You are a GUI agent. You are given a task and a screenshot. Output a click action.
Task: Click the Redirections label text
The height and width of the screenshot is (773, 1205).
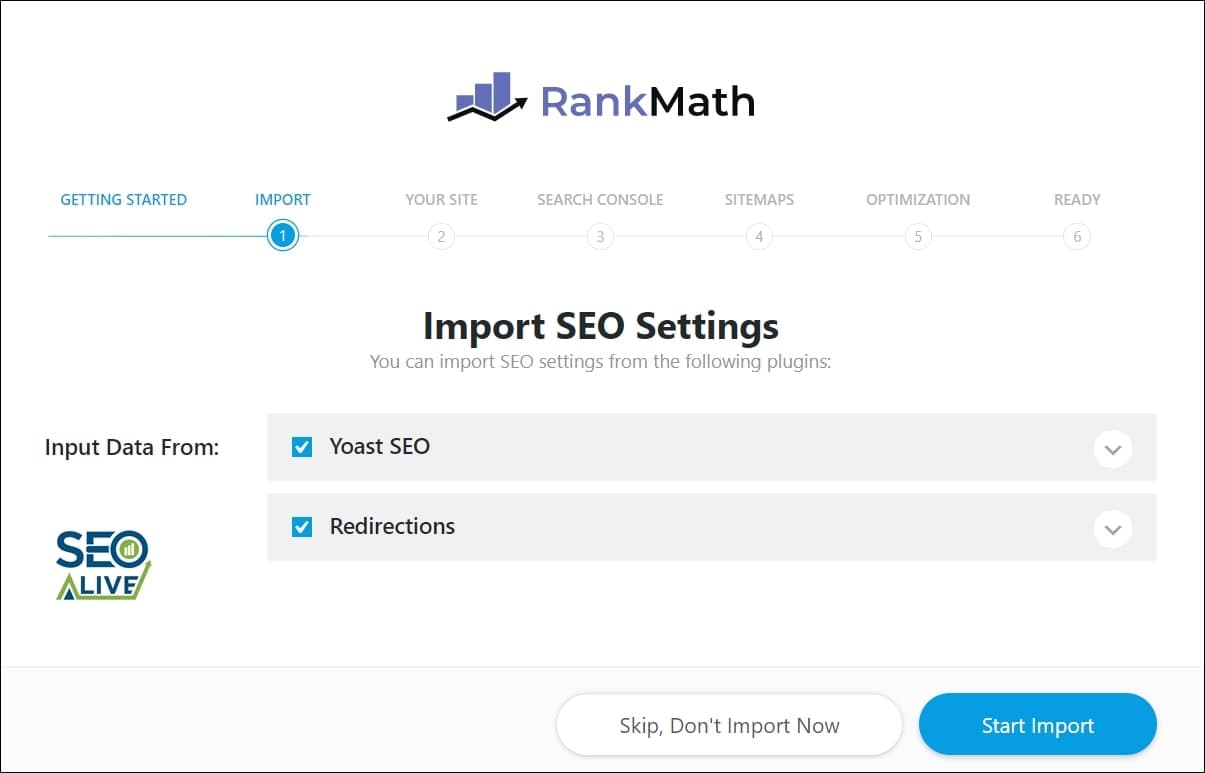pyautogui.click(x=392, y=526)
